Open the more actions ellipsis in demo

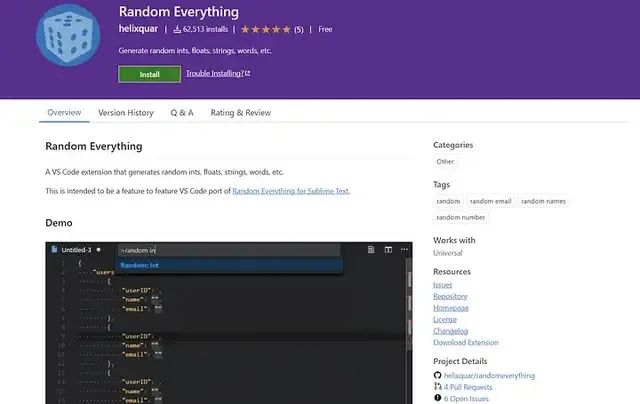(404, 249)
